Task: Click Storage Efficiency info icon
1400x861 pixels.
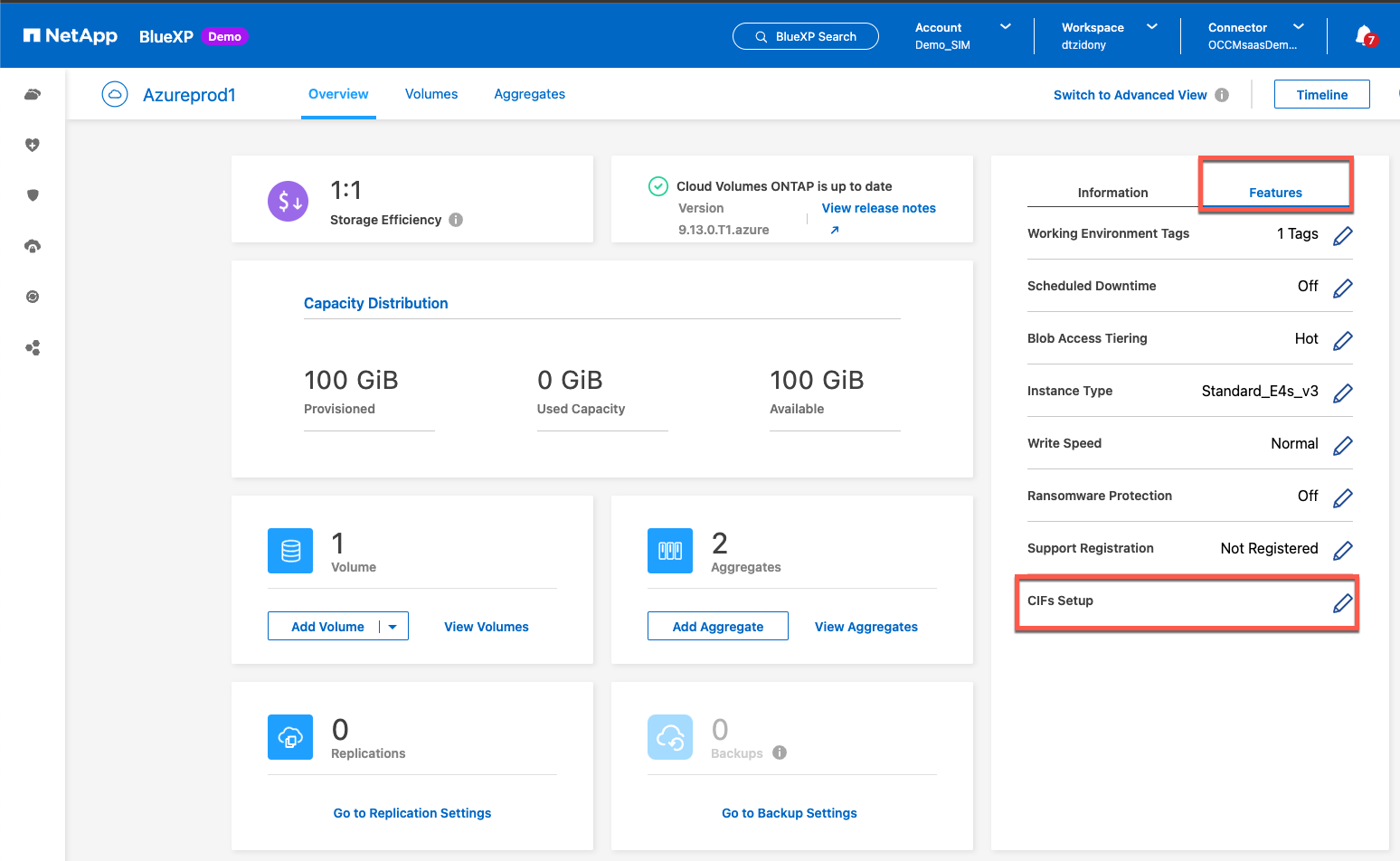Action: click(456, 220)
